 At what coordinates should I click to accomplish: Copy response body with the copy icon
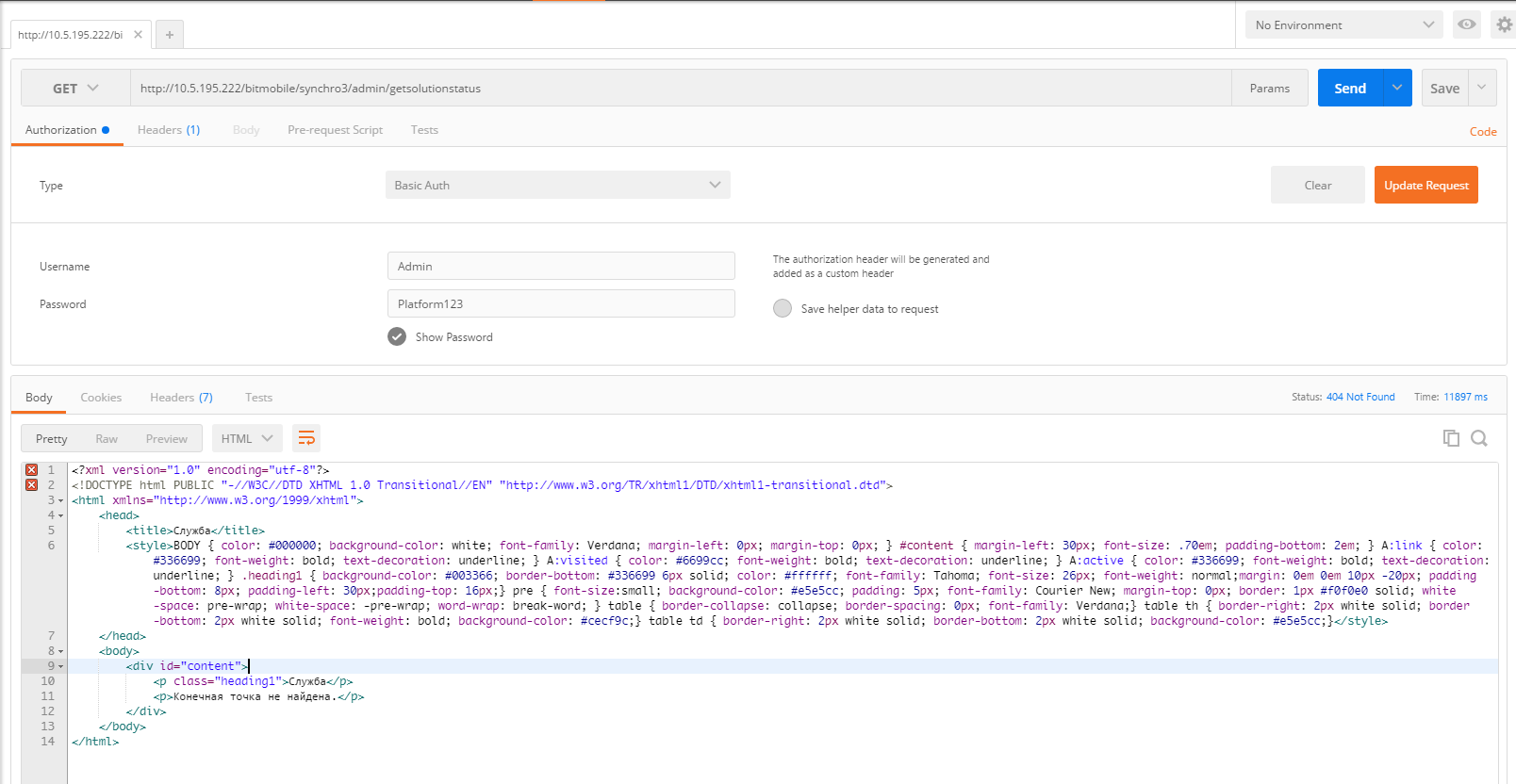(x=1451, y=438)
